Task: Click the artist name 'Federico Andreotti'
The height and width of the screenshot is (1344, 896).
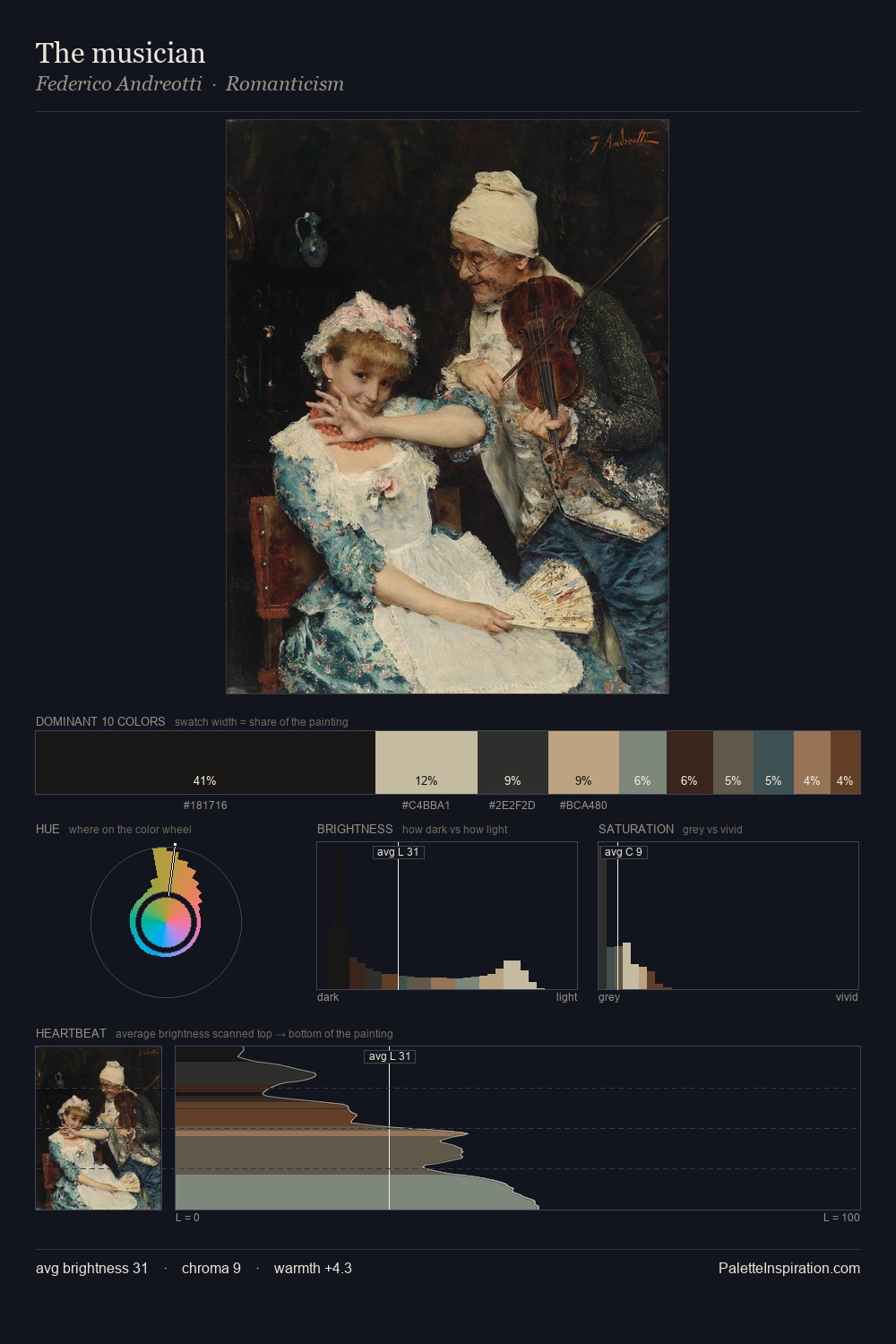Action: (x=119, y=84)
